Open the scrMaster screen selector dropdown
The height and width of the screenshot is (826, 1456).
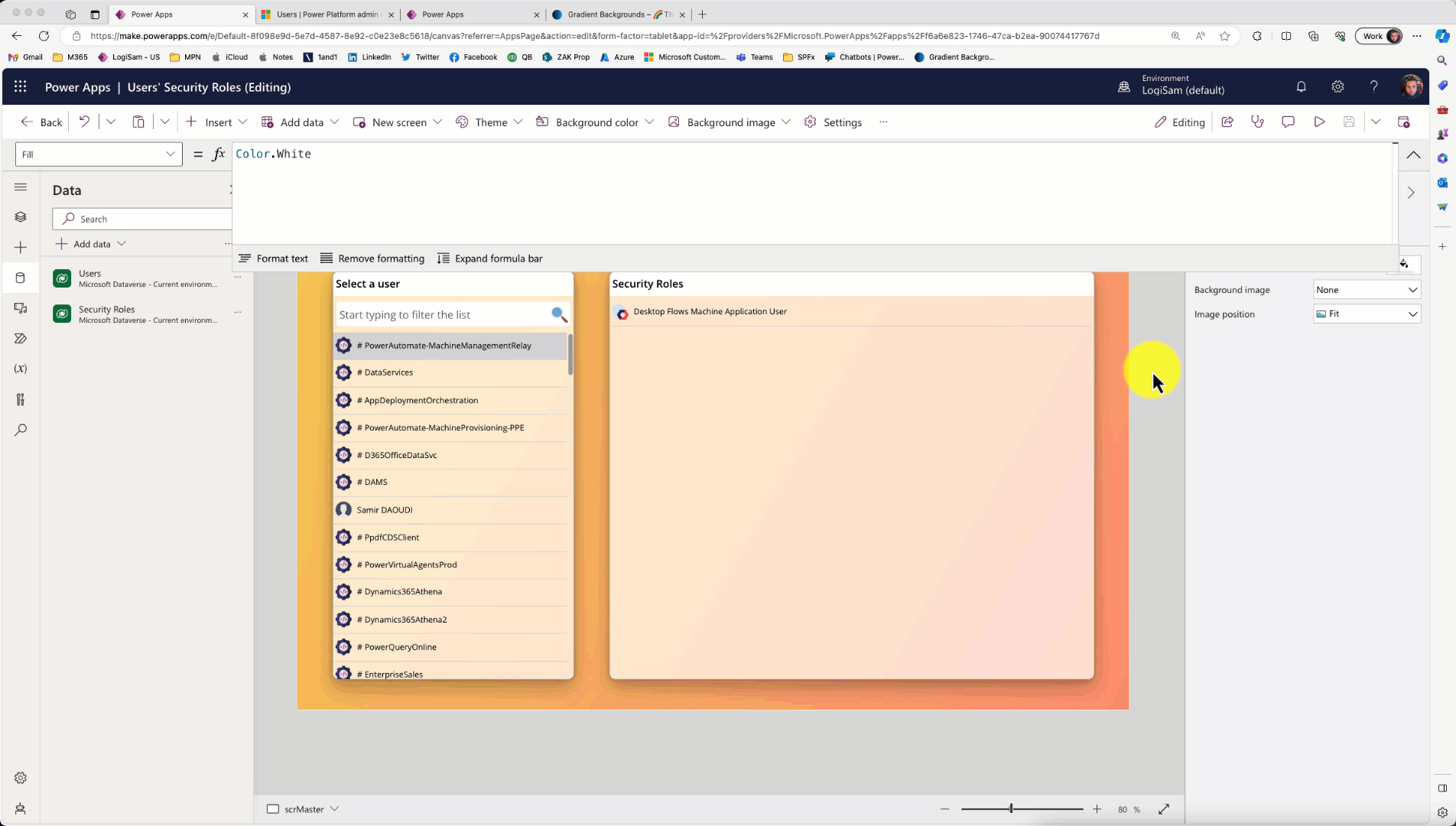pyautogui.click(x=303, y=809)
